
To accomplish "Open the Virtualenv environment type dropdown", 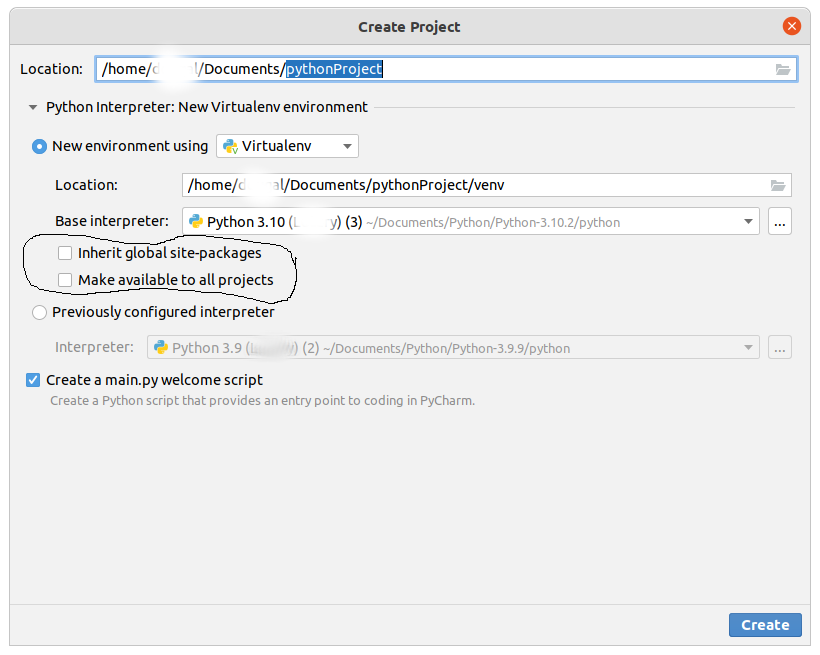I will pyautogui.click(x=288, y=146).
